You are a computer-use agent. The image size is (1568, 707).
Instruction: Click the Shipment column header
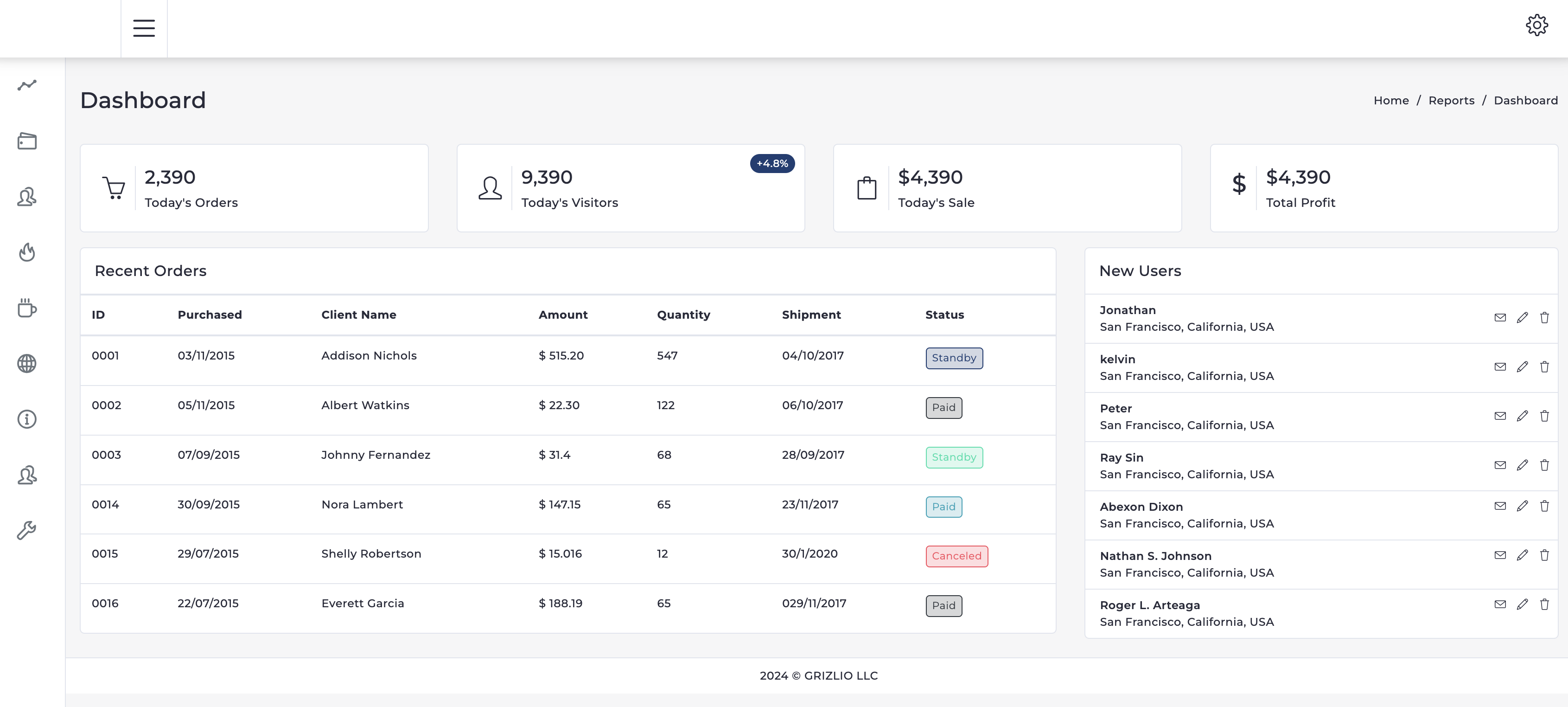pos(811,315)
